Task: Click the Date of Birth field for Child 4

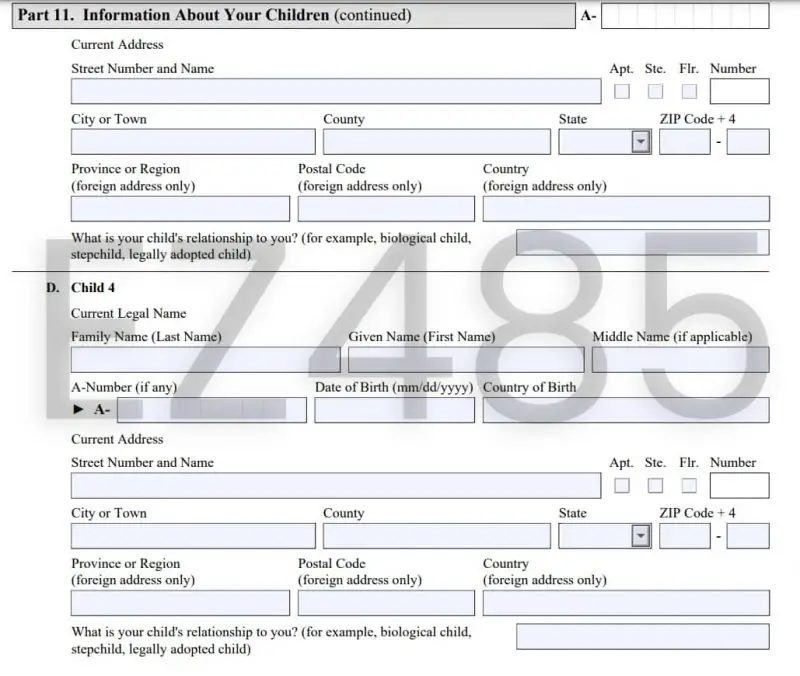Action: [x=393, y=409]
